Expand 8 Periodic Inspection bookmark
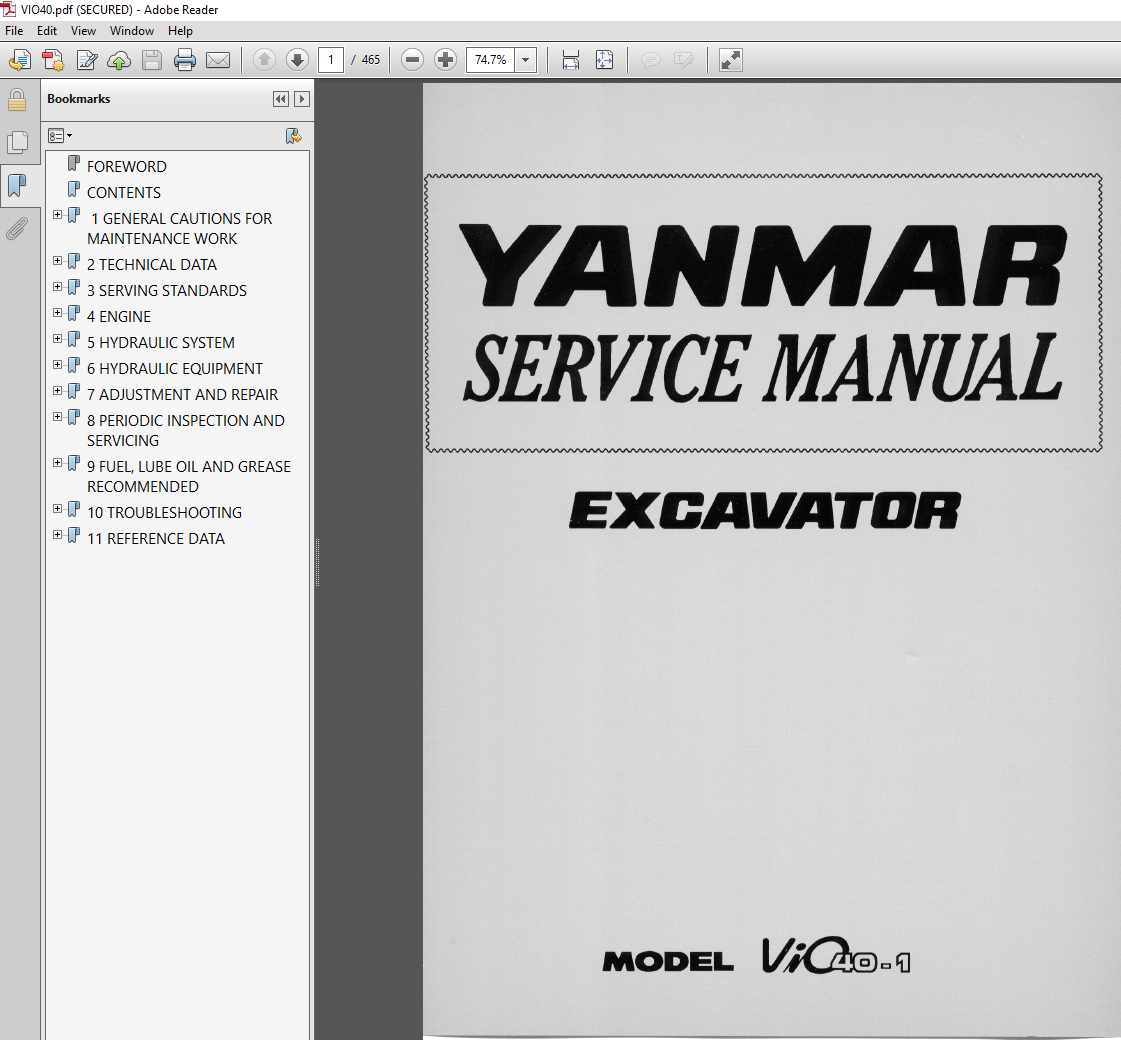 click(x=58, y=417)
